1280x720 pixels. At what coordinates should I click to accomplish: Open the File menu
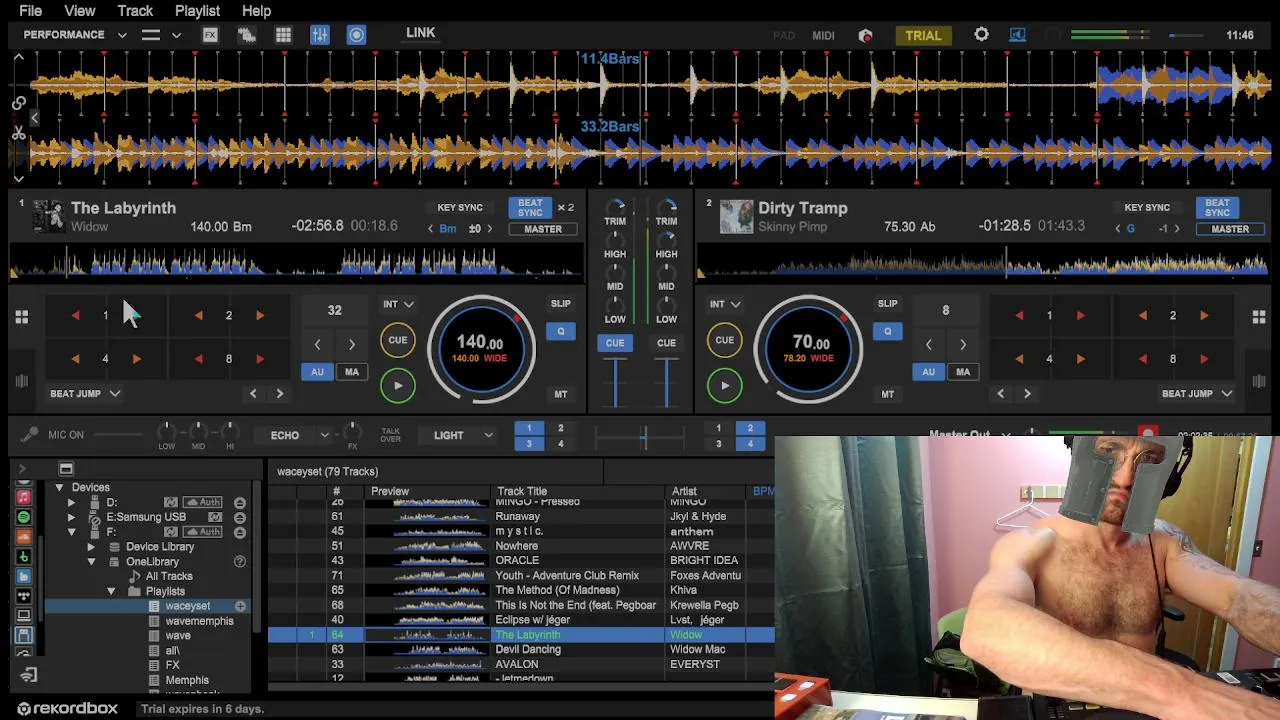click(30, 11)
